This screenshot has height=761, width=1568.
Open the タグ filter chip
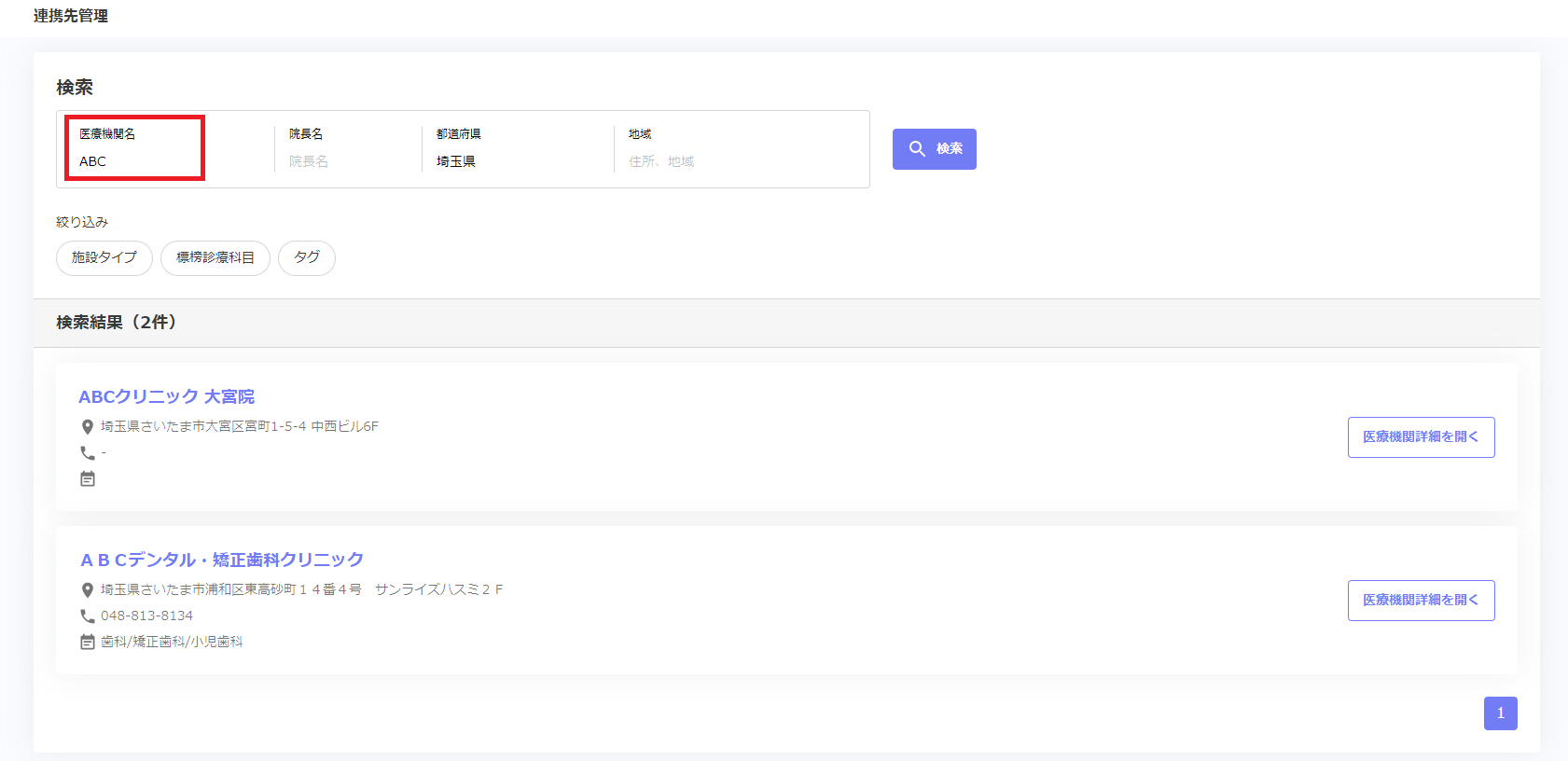pyautogui.click(x=307, y=257)
